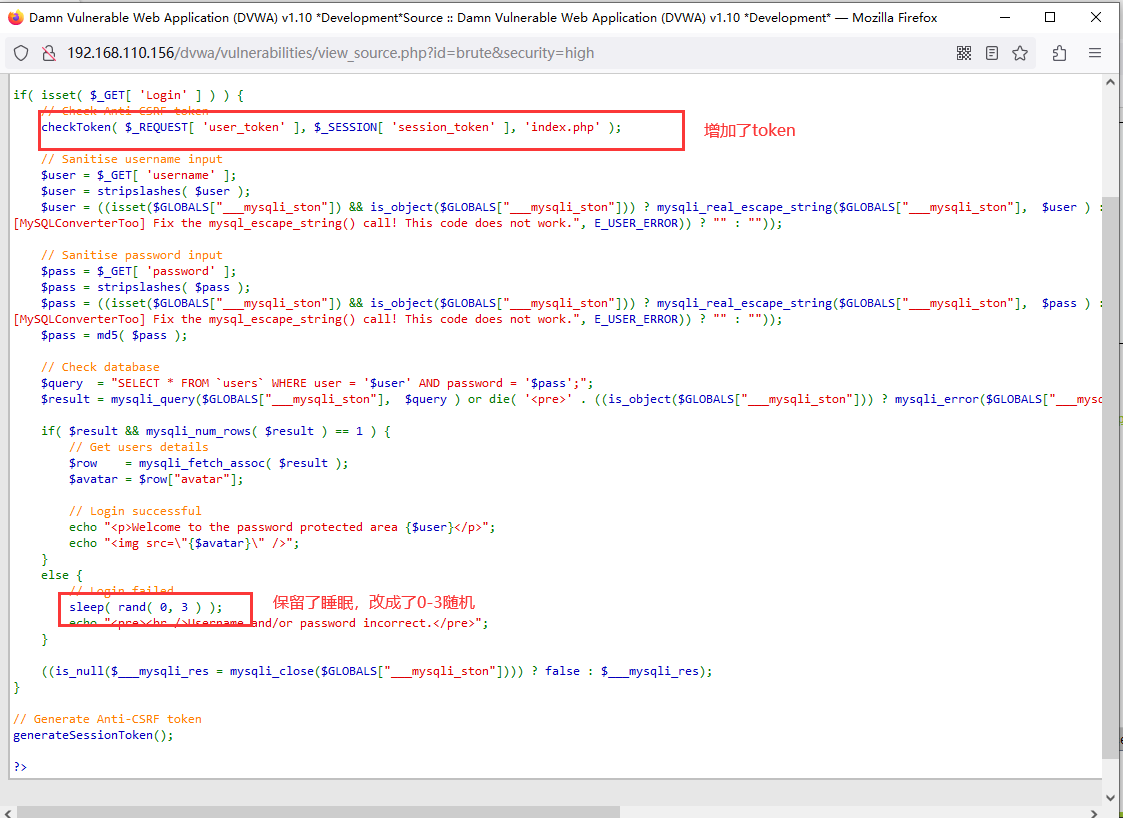Image resolution: width=1123 pixels, height=818 pixels.
Task: Open the Firefox hamburger application menu
Action: [x=1094, y=53]
